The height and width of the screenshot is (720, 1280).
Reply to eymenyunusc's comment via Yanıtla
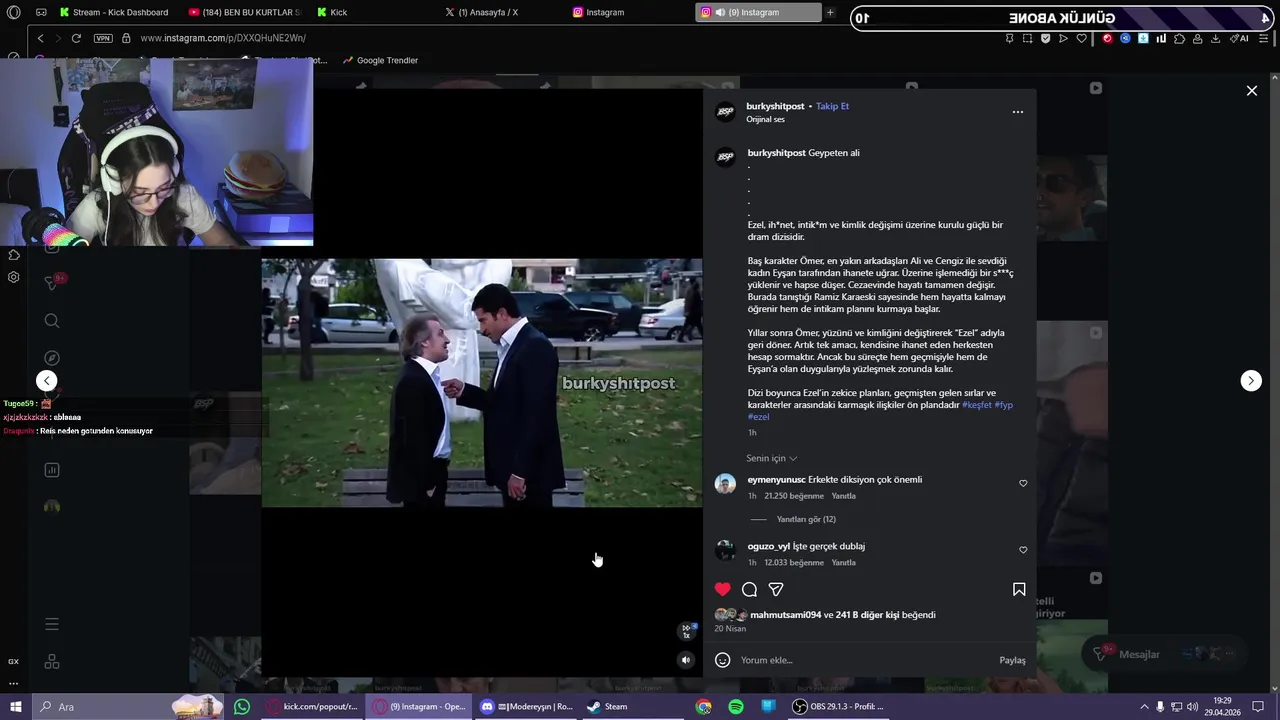(x=843, y=496)
